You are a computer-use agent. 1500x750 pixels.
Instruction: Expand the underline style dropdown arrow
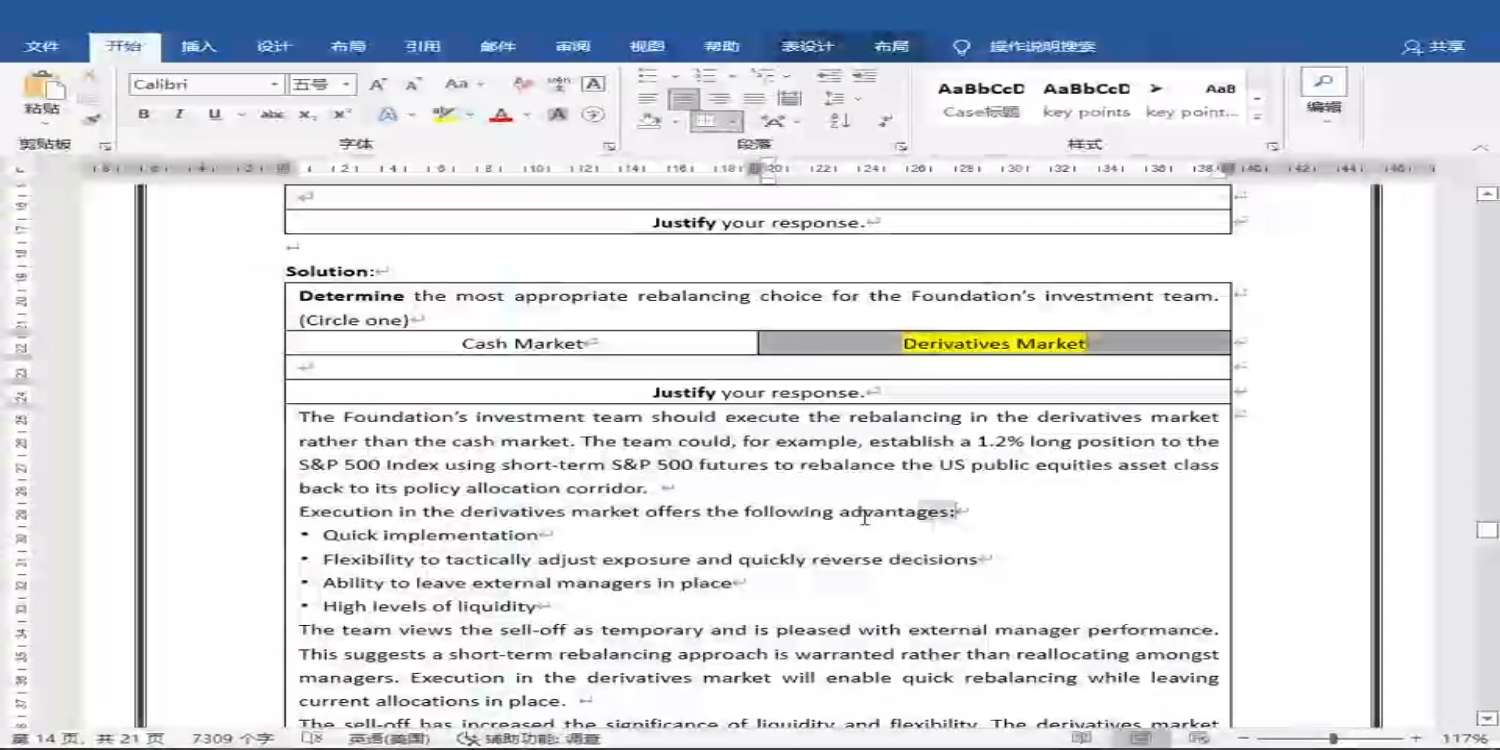coord(240,115)
